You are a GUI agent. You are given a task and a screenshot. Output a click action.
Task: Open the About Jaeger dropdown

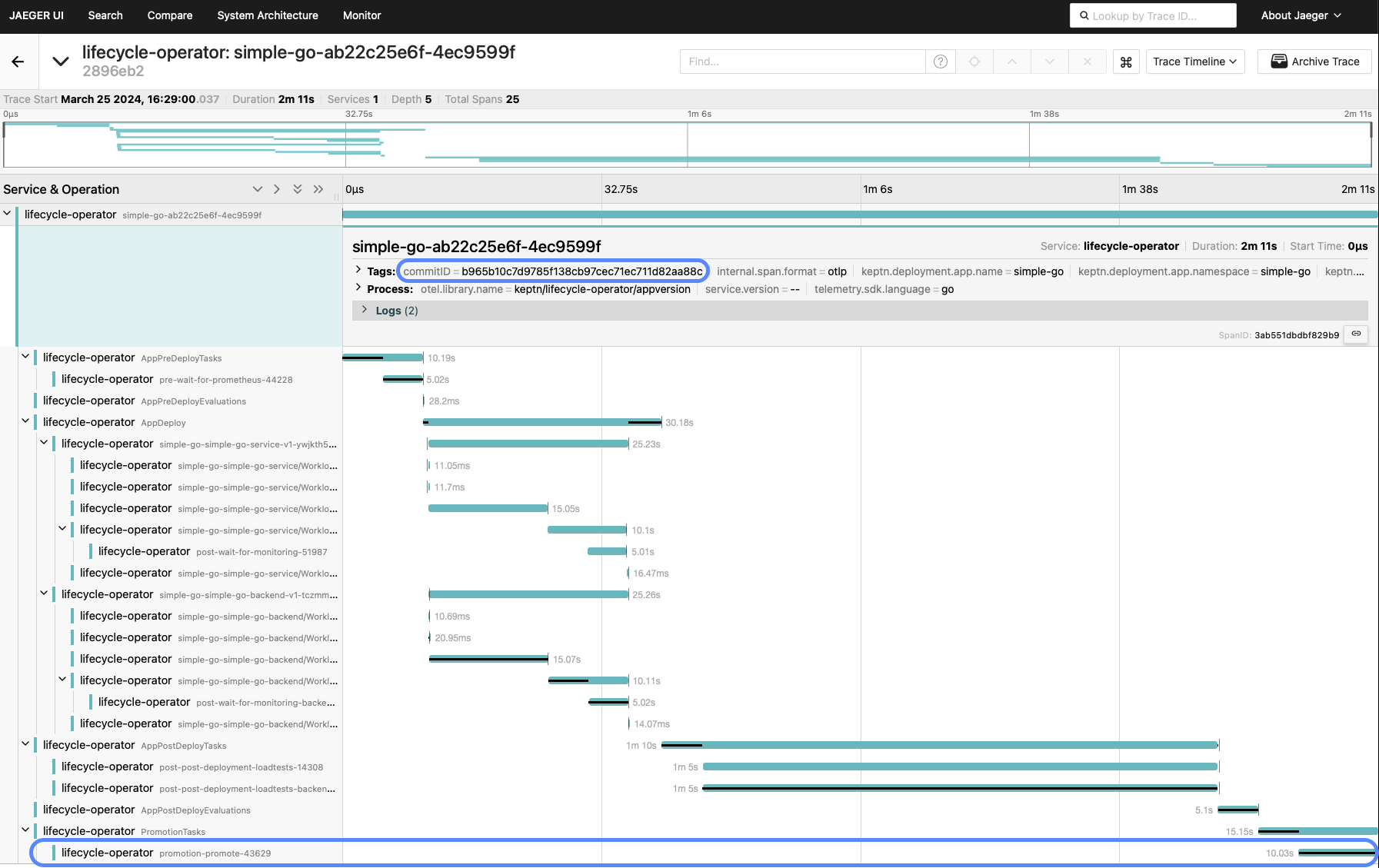coord(1301,15)
